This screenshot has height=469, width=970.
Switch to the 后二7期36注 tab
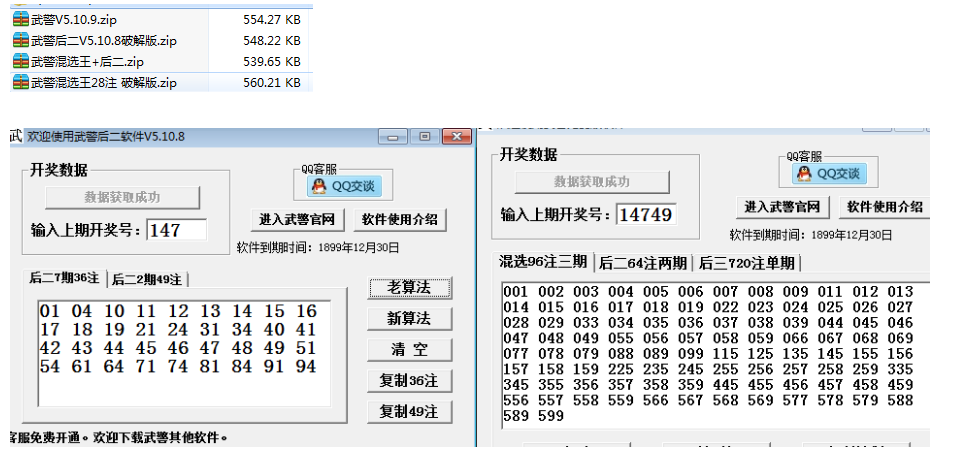click(64, 278)
